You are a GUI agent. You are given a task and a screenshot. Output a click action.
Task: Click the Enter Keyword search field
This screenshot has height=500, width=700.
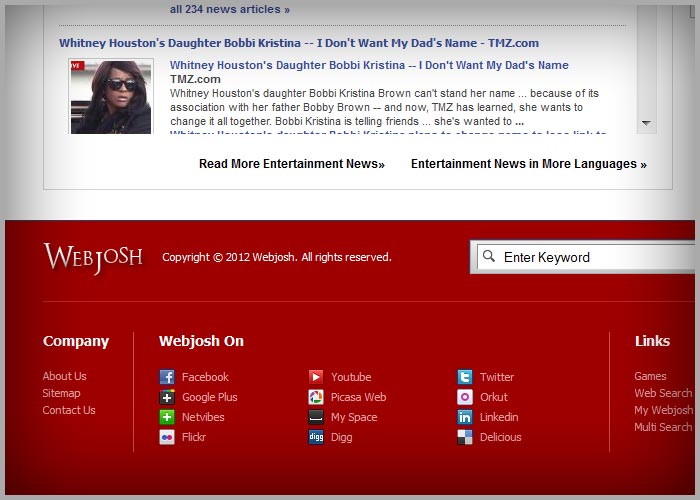point(586,257)
